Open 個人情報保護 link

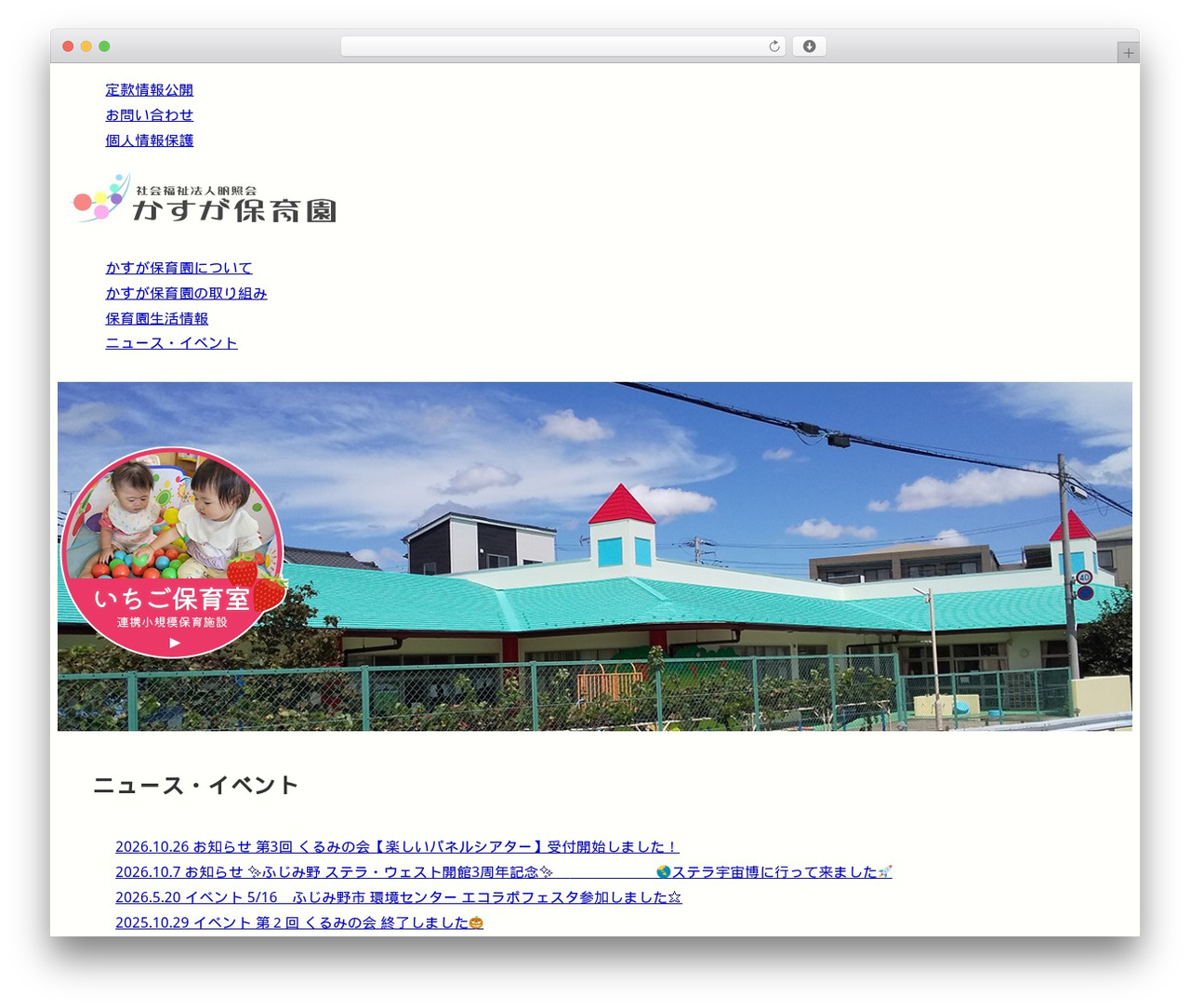150,140
